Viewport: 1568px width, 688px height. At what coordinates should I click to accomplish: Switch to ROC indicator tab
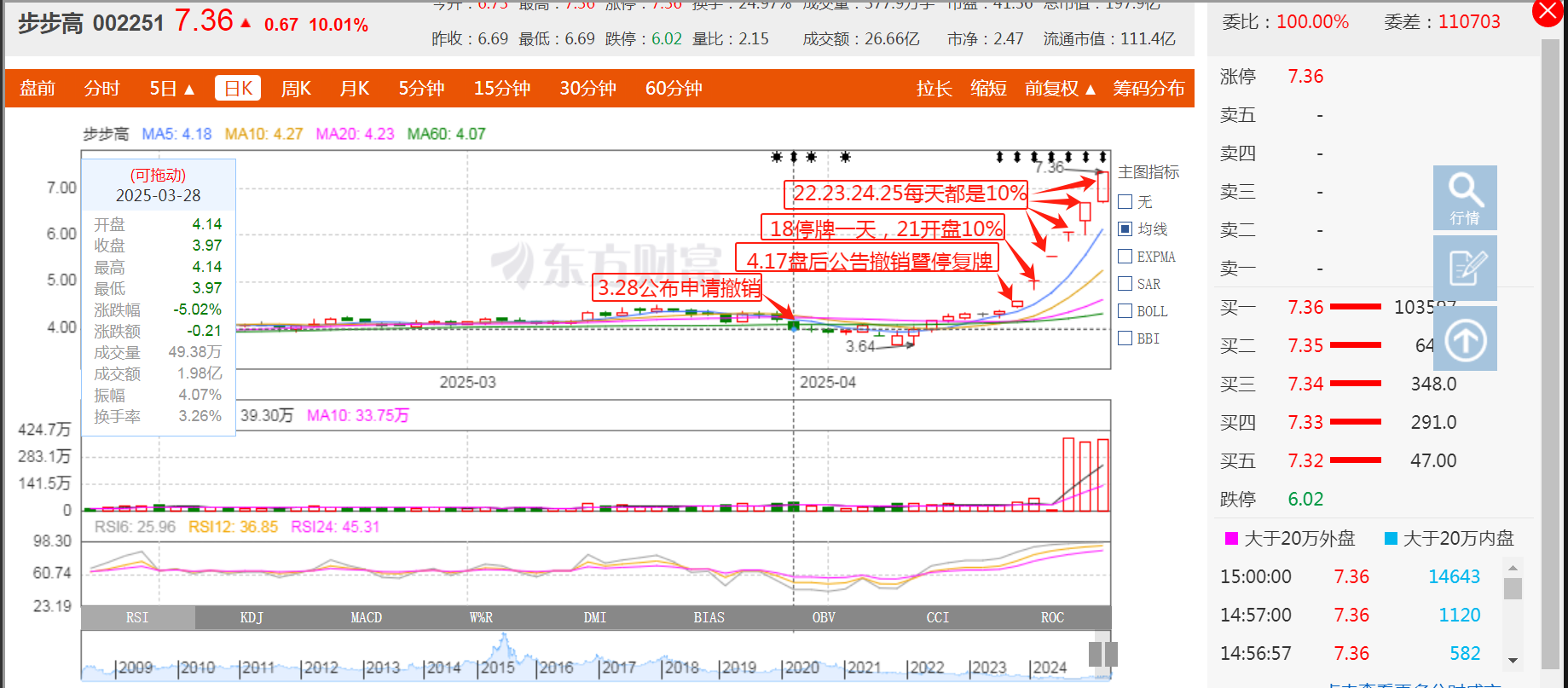1053,617
